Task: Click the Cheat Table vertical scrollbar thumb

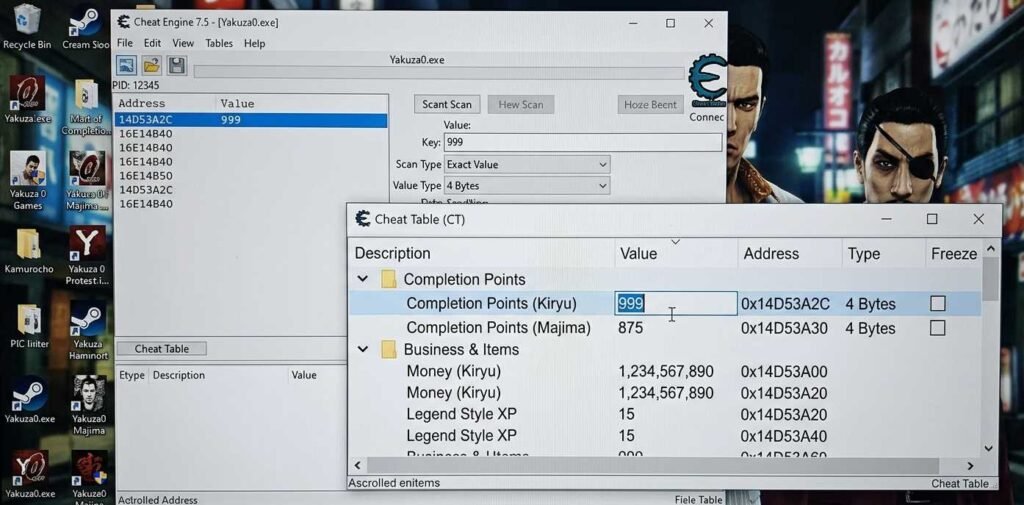Action: [x=989, y=279]
